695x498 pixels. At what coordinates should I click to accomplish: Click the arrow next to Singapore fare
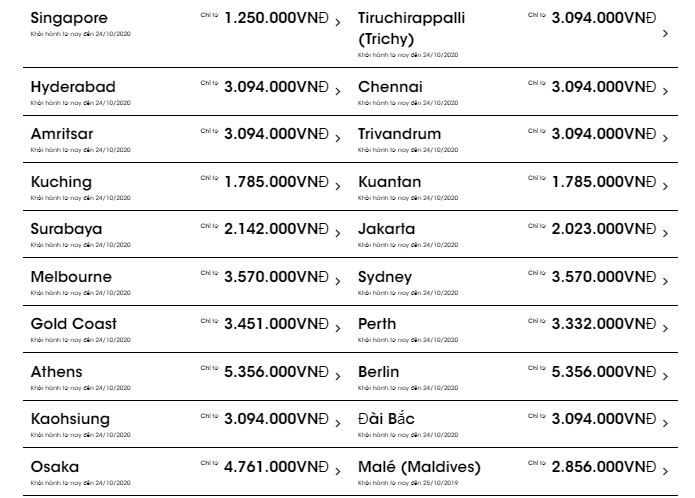tap(338, 22)
